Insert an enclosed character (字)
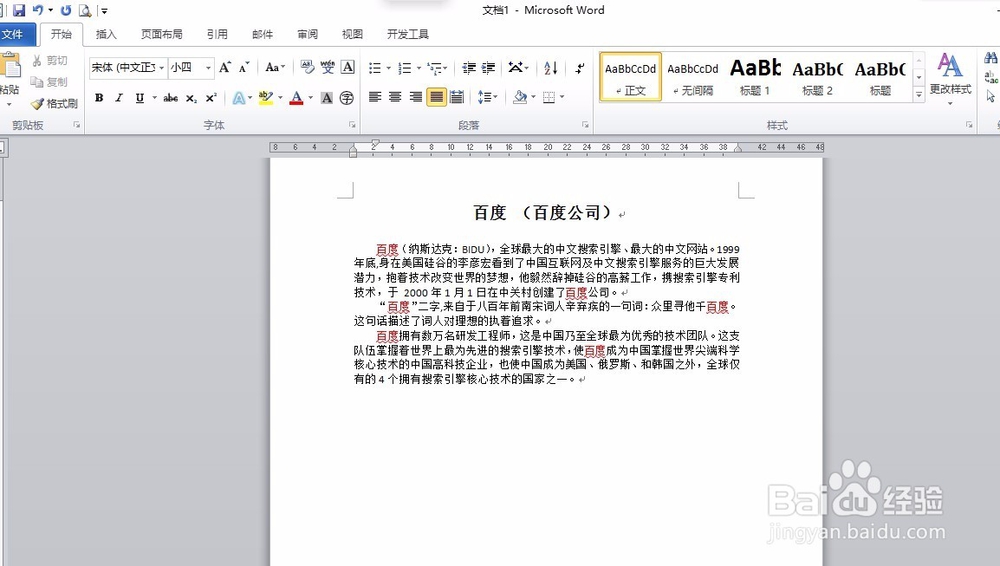This screenshot has height=566, width=1000. coord(347,98)
